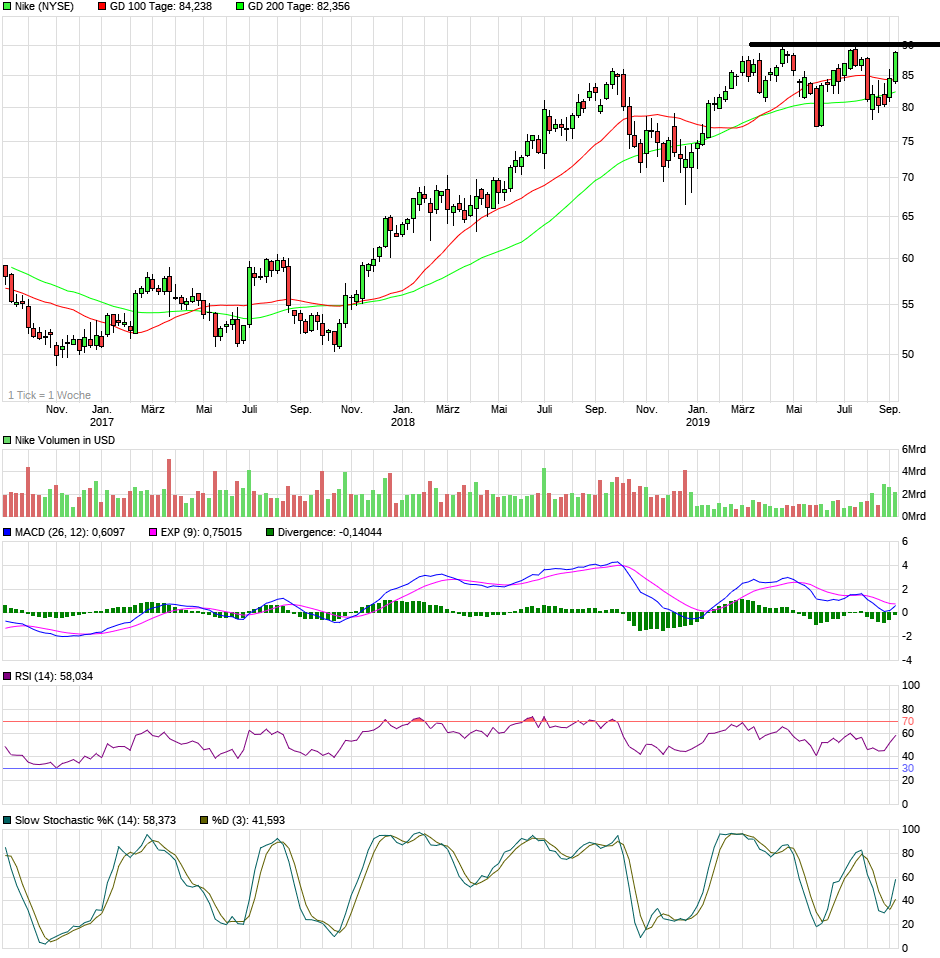
Task: Click the 'Divergence: -0,14044' text
Action: pos(330,533)
